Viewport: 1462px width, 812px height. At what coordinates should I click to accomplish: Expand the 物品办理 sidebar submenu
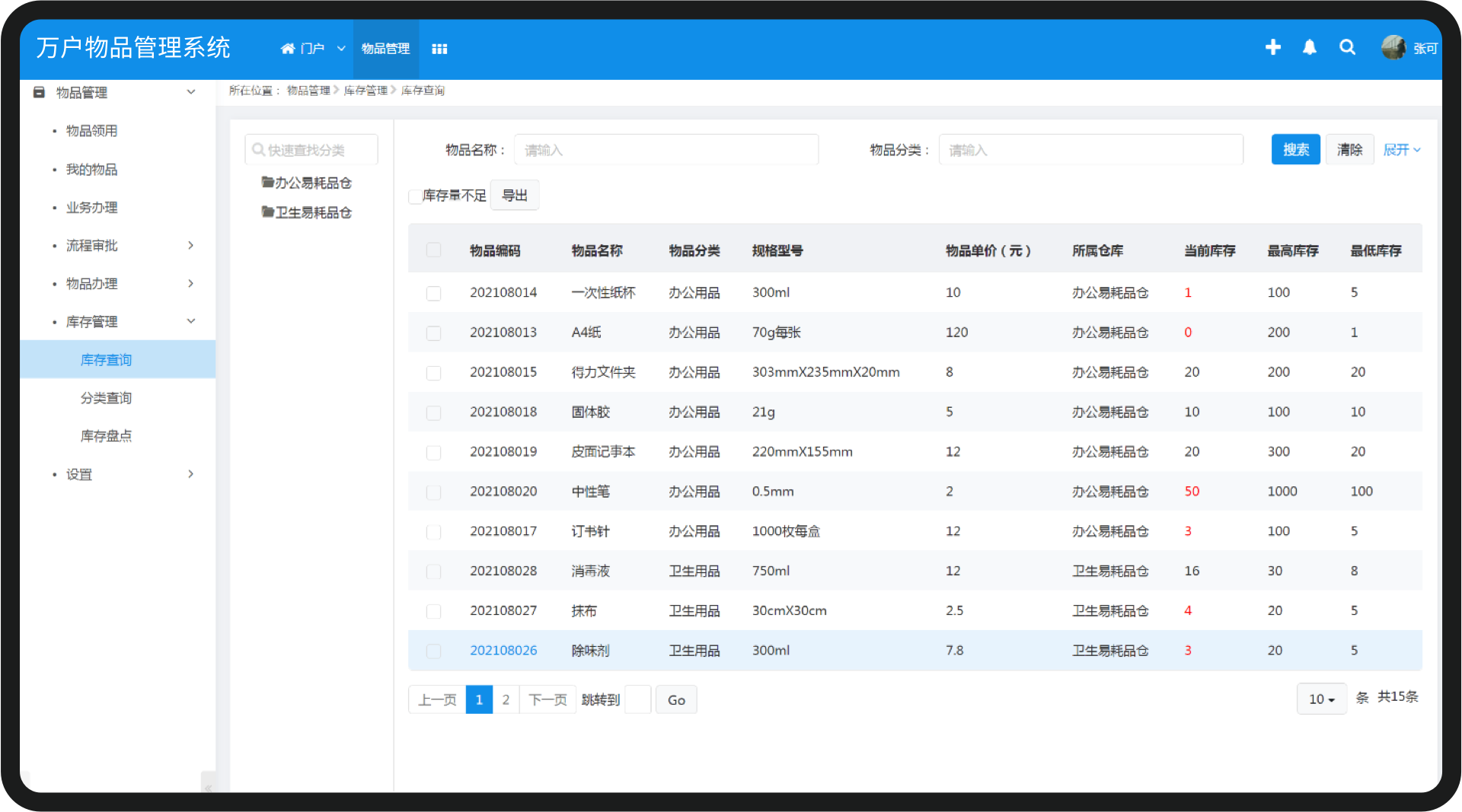191,283
